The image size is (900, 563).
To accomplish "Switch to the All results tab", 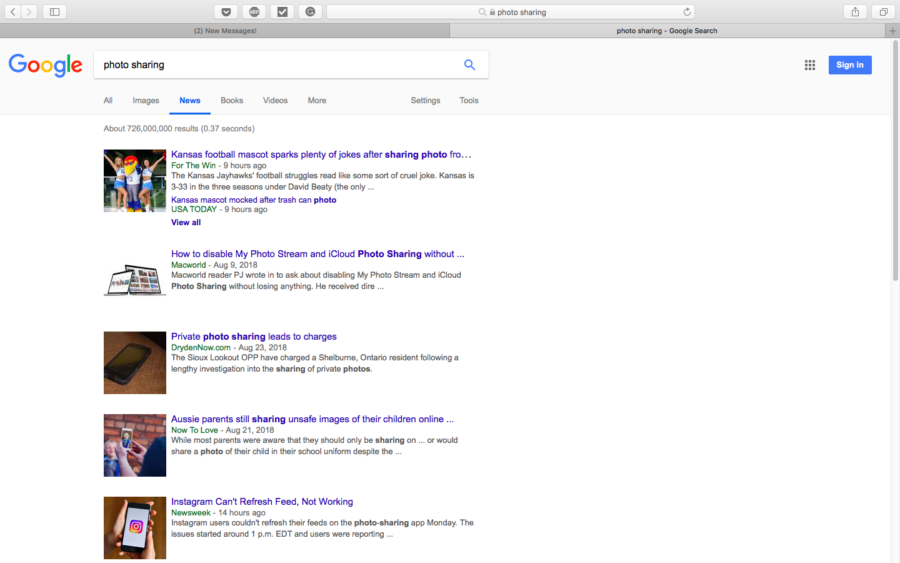I will [x=108, y=100].
